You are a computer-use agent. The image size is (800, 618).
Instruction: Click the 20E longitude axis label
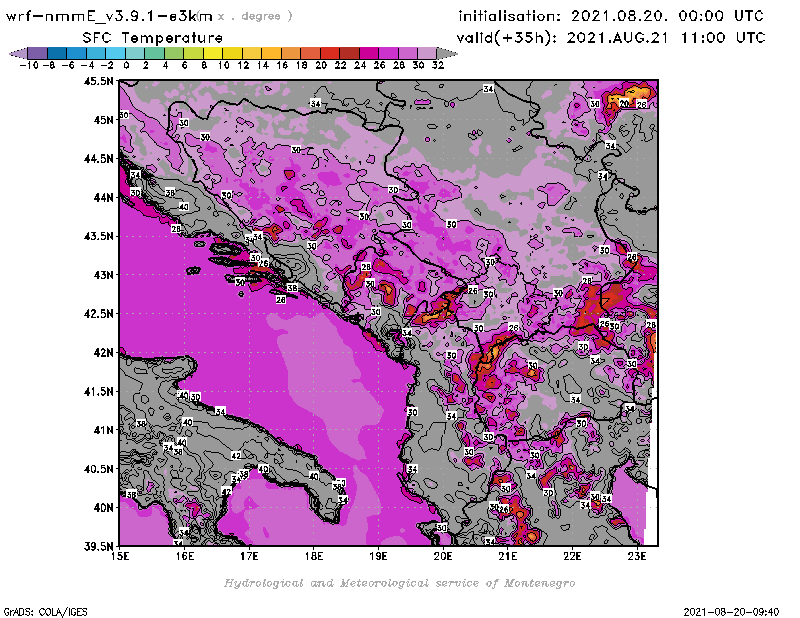pyautogui.click(x=443, y=556)
